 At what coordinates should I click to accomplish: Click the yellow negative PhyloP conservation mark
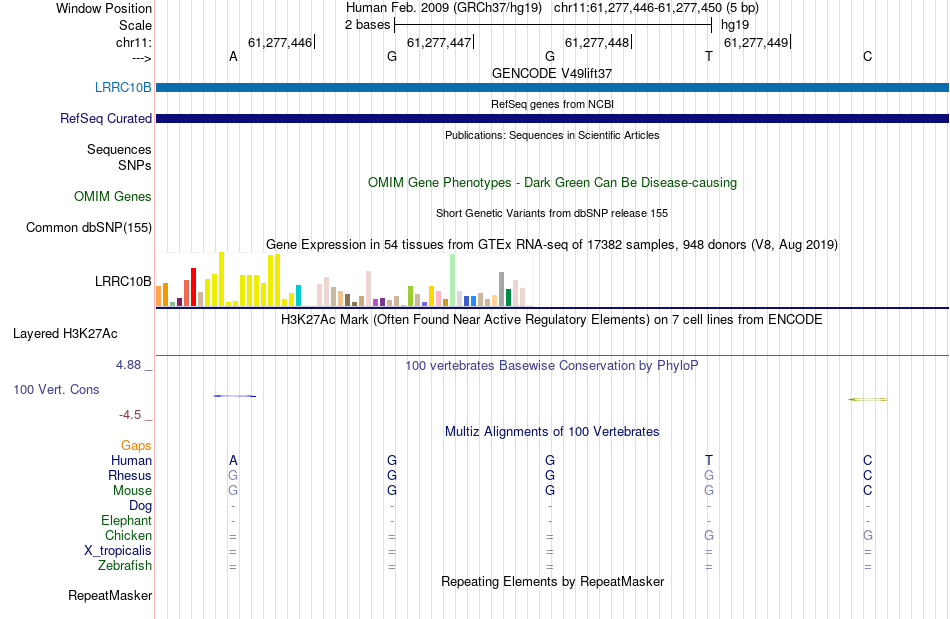(868, 399)
